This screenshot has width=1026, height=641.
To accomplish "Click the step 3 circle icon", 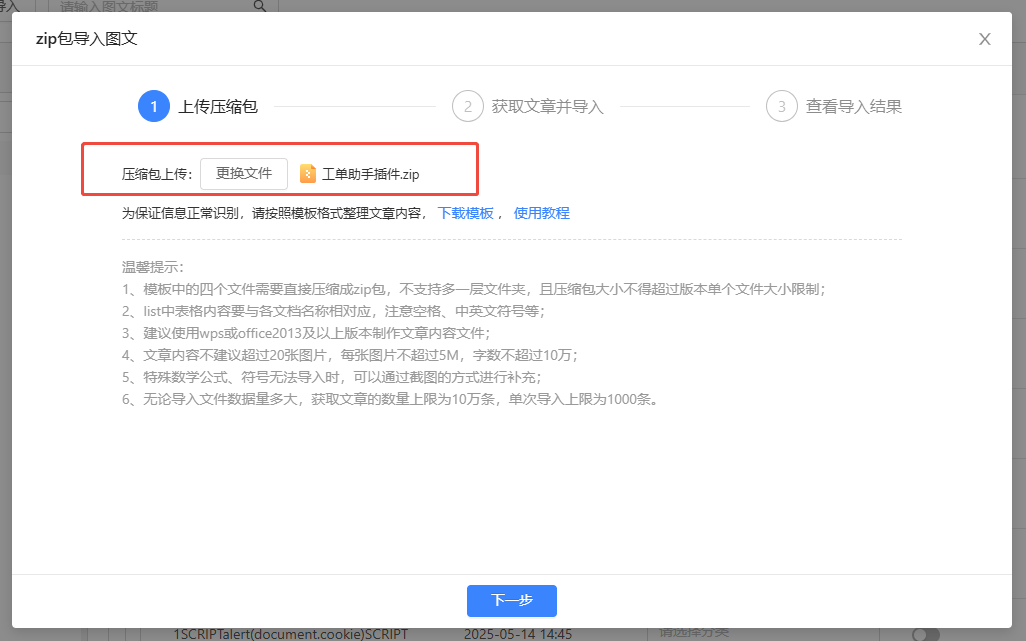I will [x=781, y=106].
